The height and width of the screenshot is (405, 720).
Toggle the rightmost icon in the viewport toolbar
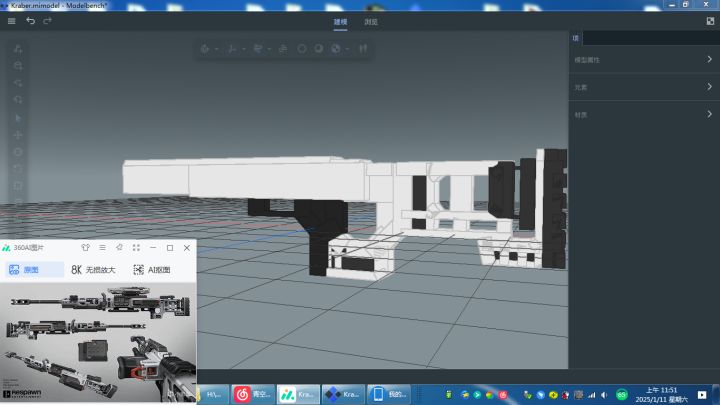click(363, 49)
